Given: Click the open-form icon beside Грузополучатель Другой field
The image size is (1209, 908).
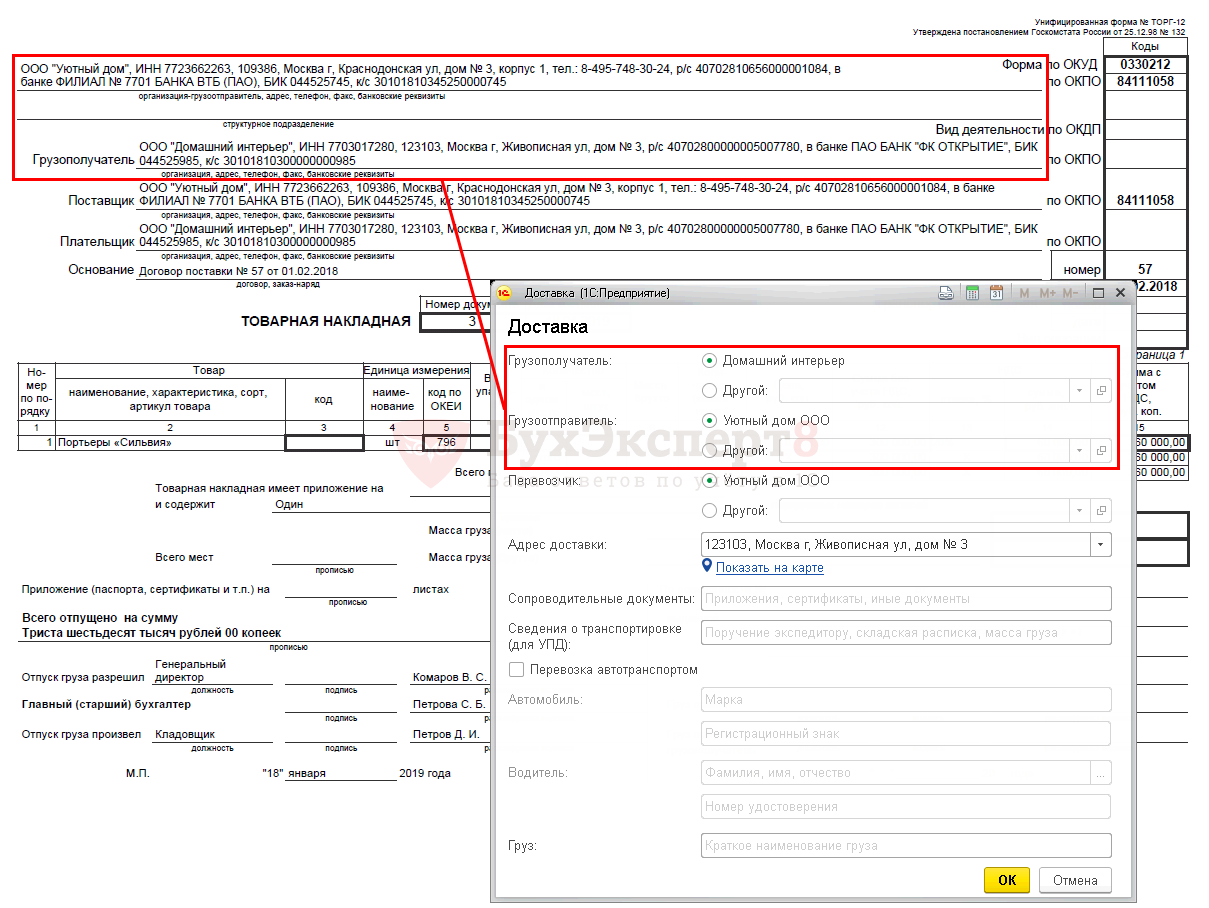Looking at the screenshot, I should tap(1101, 391).
